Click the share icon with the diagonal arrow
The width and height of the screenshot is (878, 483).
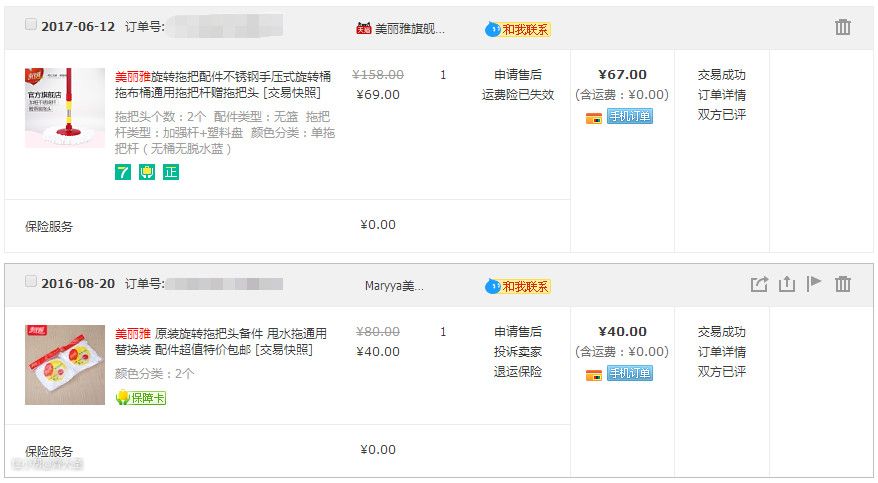(x=760, y=284)
